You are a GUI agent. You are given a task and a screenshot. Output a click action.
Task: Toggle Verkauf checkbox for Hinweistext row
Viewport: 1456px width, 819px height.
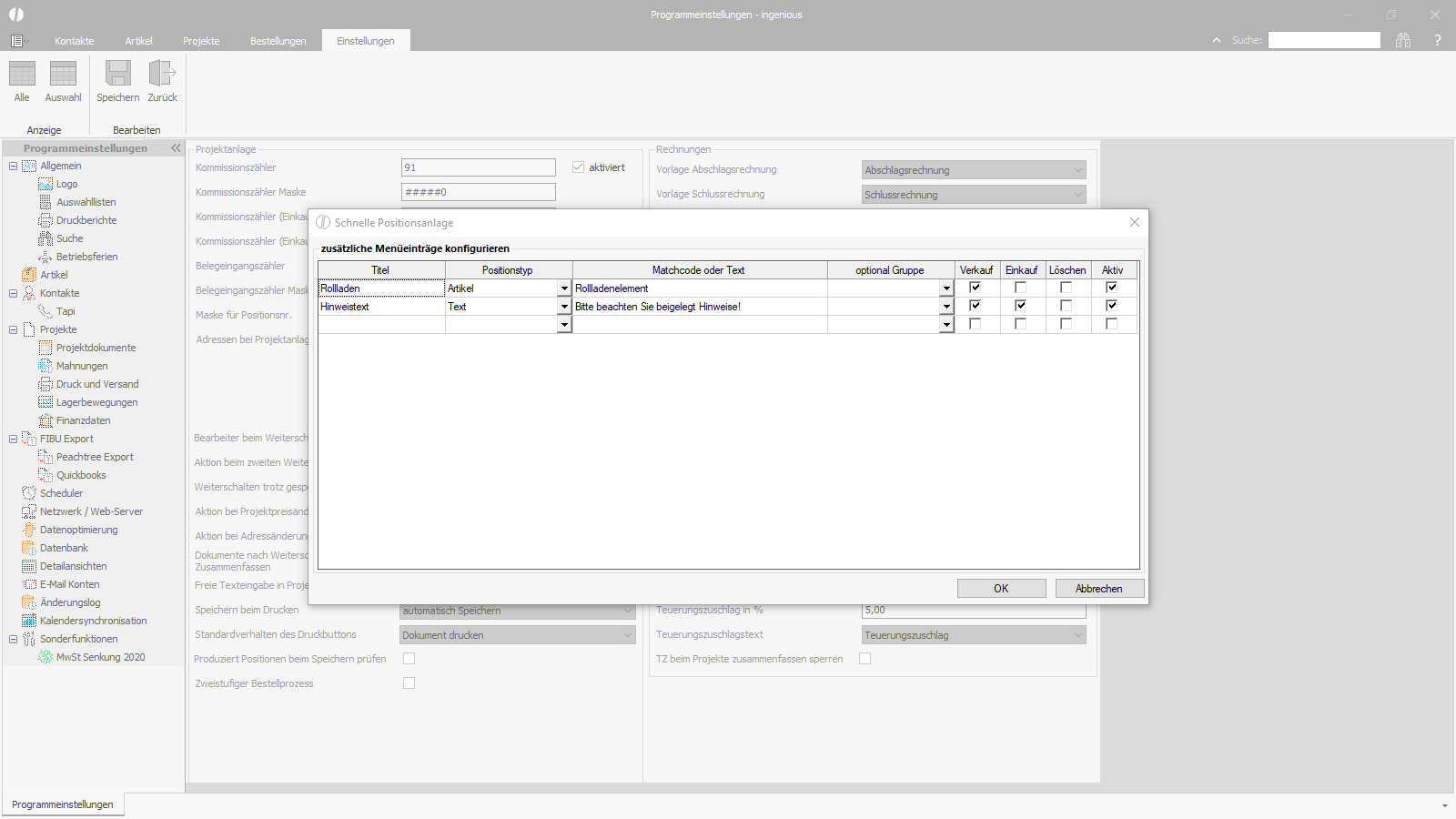click(976, 306)
